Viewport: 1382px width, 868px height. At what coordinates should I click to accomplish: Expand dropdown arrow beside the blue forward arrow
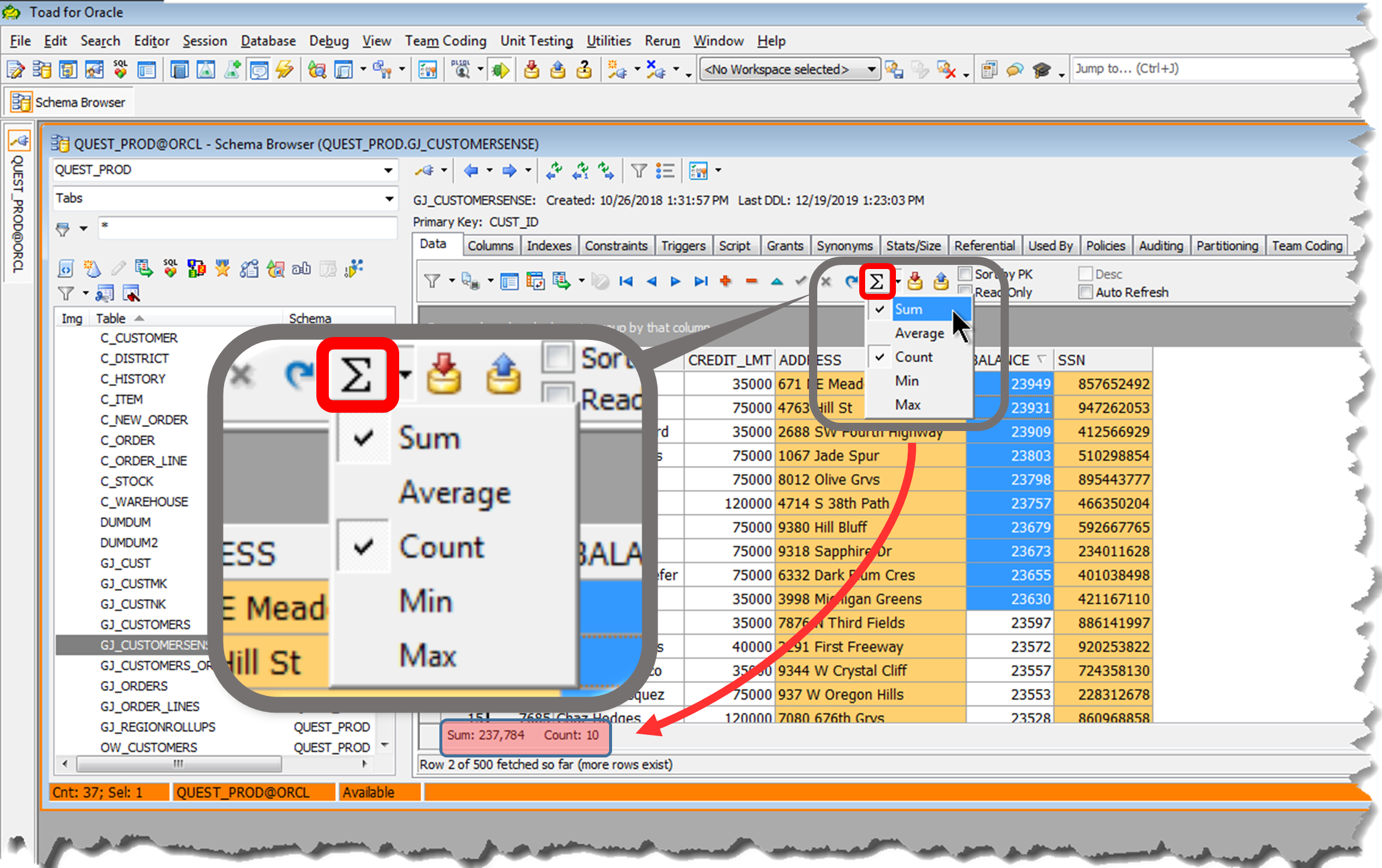528,171
